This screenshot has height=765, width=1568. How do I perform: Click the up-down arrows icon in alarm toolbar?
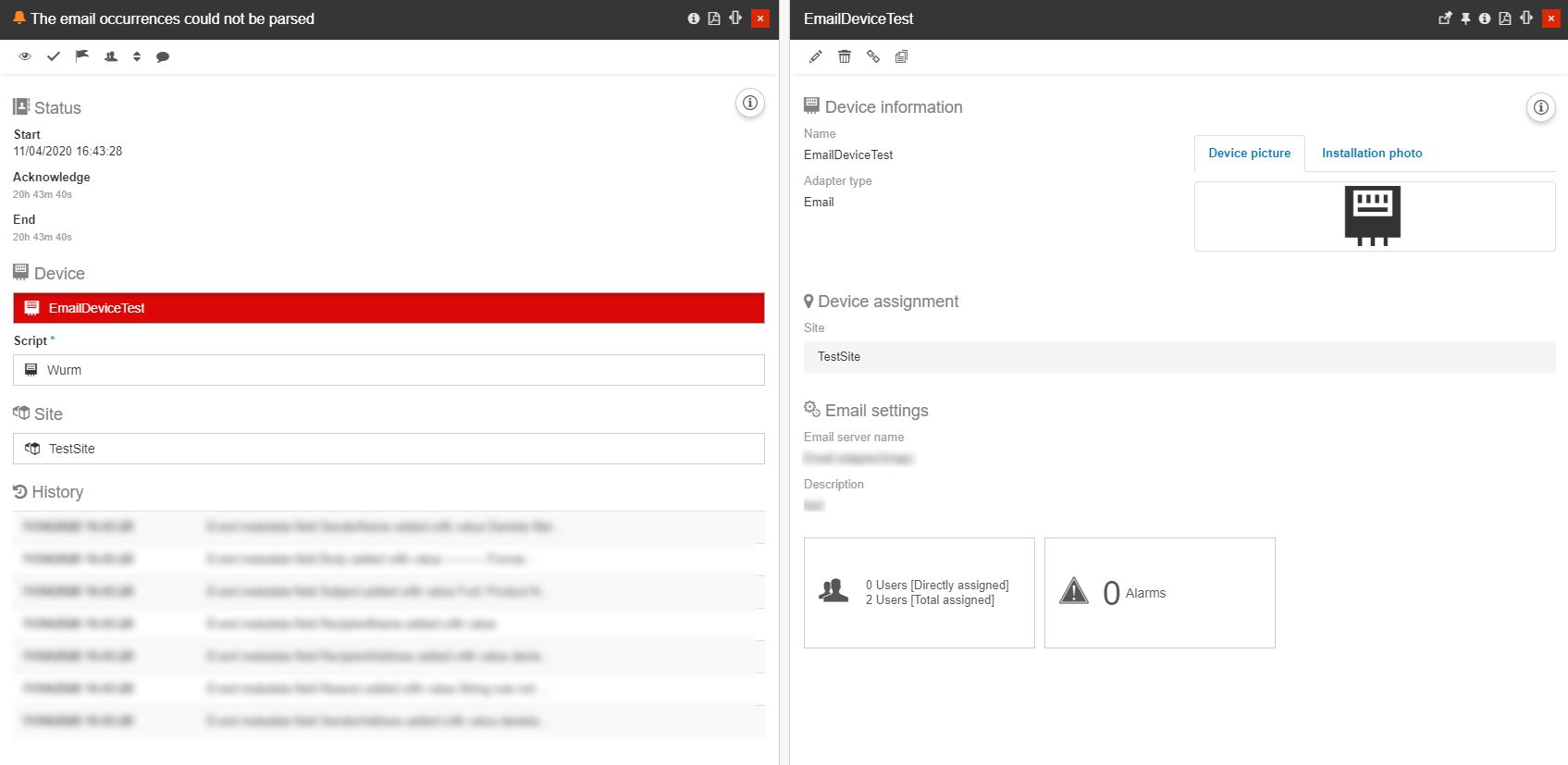(137, 56)
